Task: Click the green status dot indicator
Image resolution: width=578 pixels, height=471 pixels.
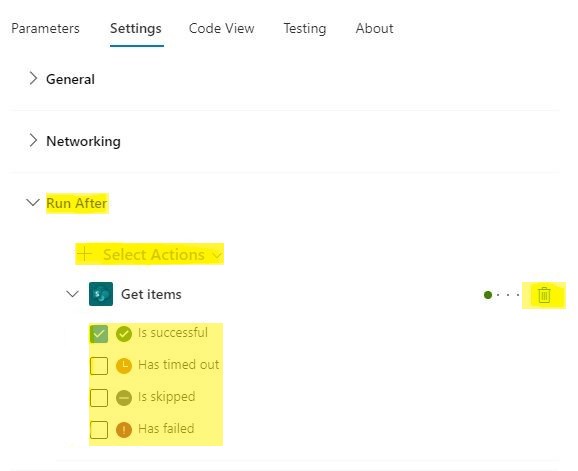Action: pos(488,295)
